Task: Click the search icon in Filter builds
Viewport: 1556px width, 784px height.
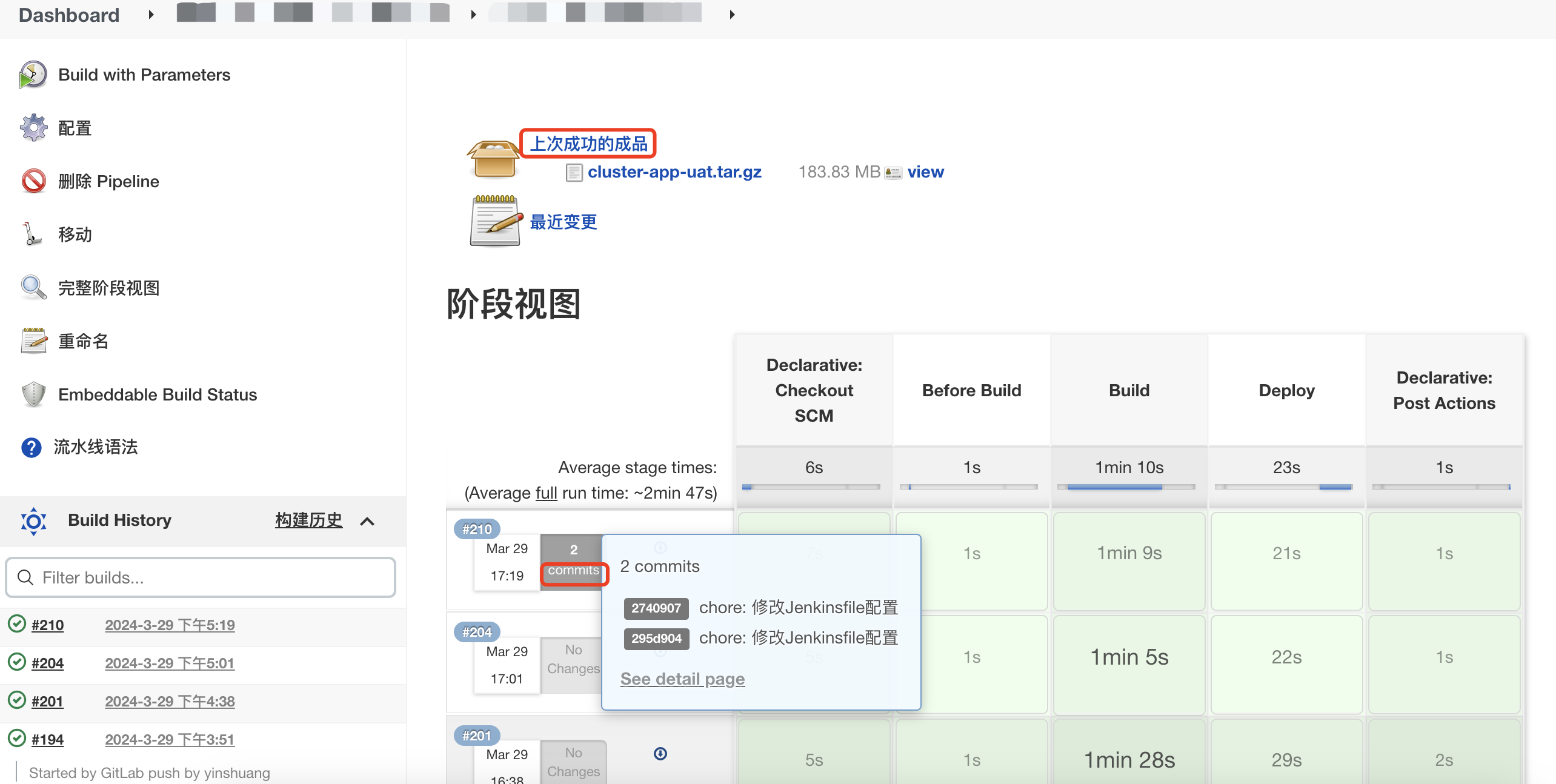Action: pos(25,577)
